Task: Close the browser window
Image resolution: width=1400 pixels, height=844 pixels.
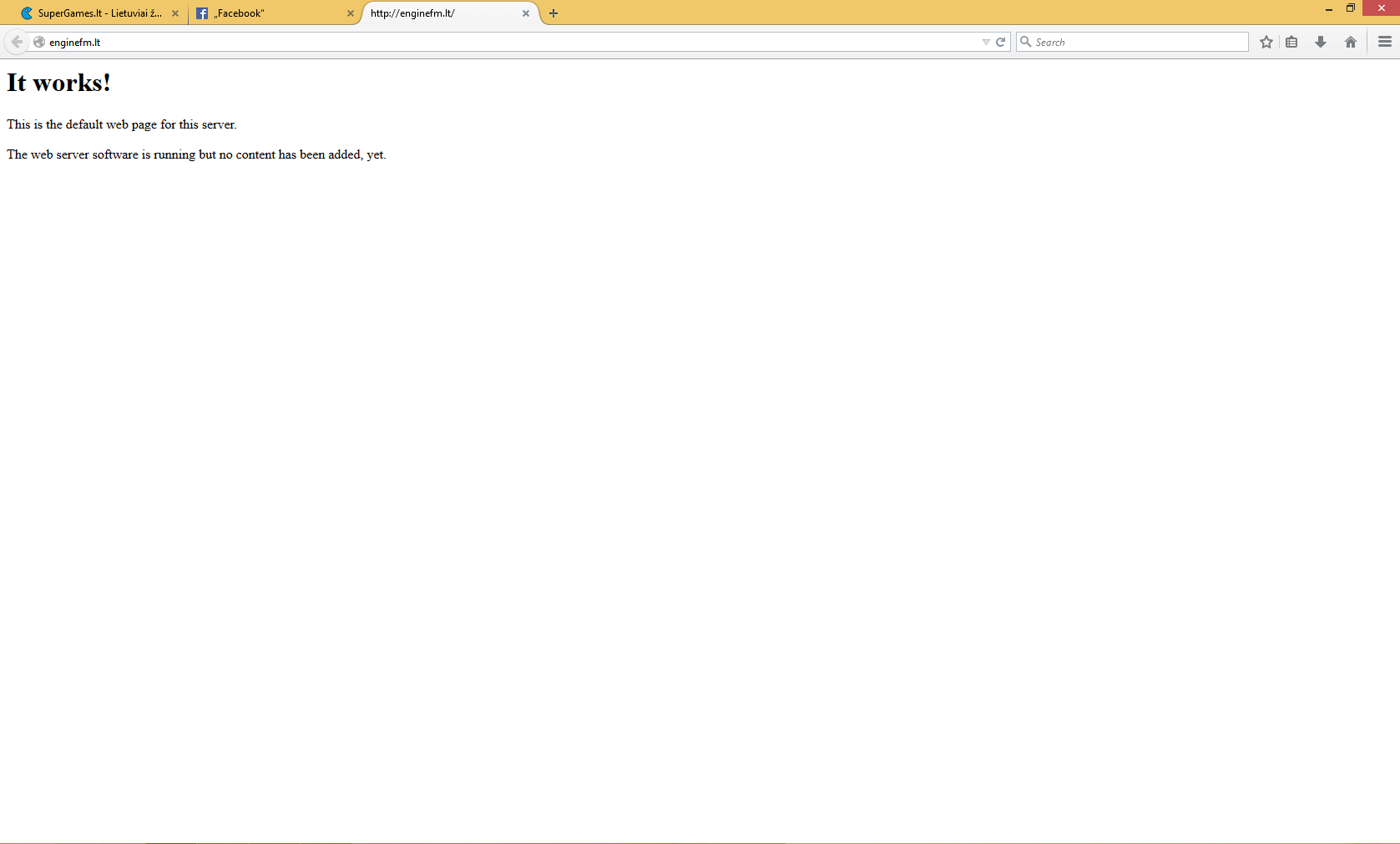Action: 1382,8
